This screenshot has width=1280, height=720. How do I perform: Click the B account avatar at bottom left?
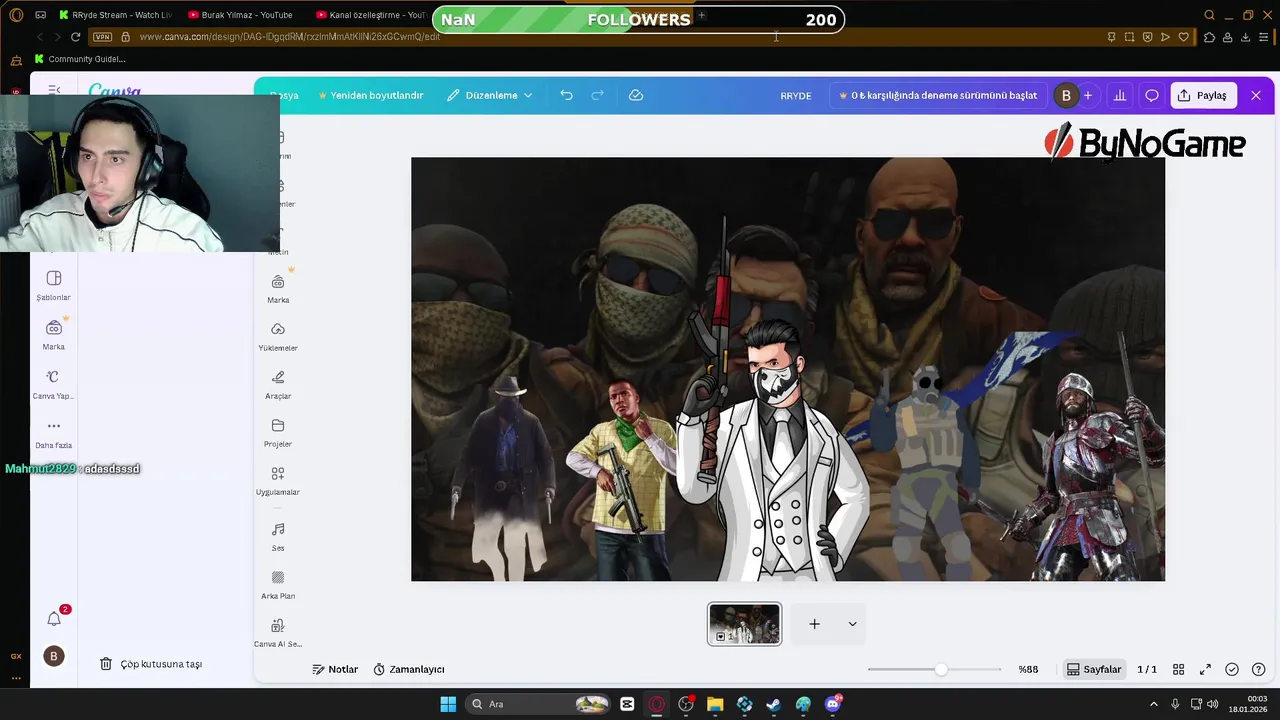coord(54,656)
